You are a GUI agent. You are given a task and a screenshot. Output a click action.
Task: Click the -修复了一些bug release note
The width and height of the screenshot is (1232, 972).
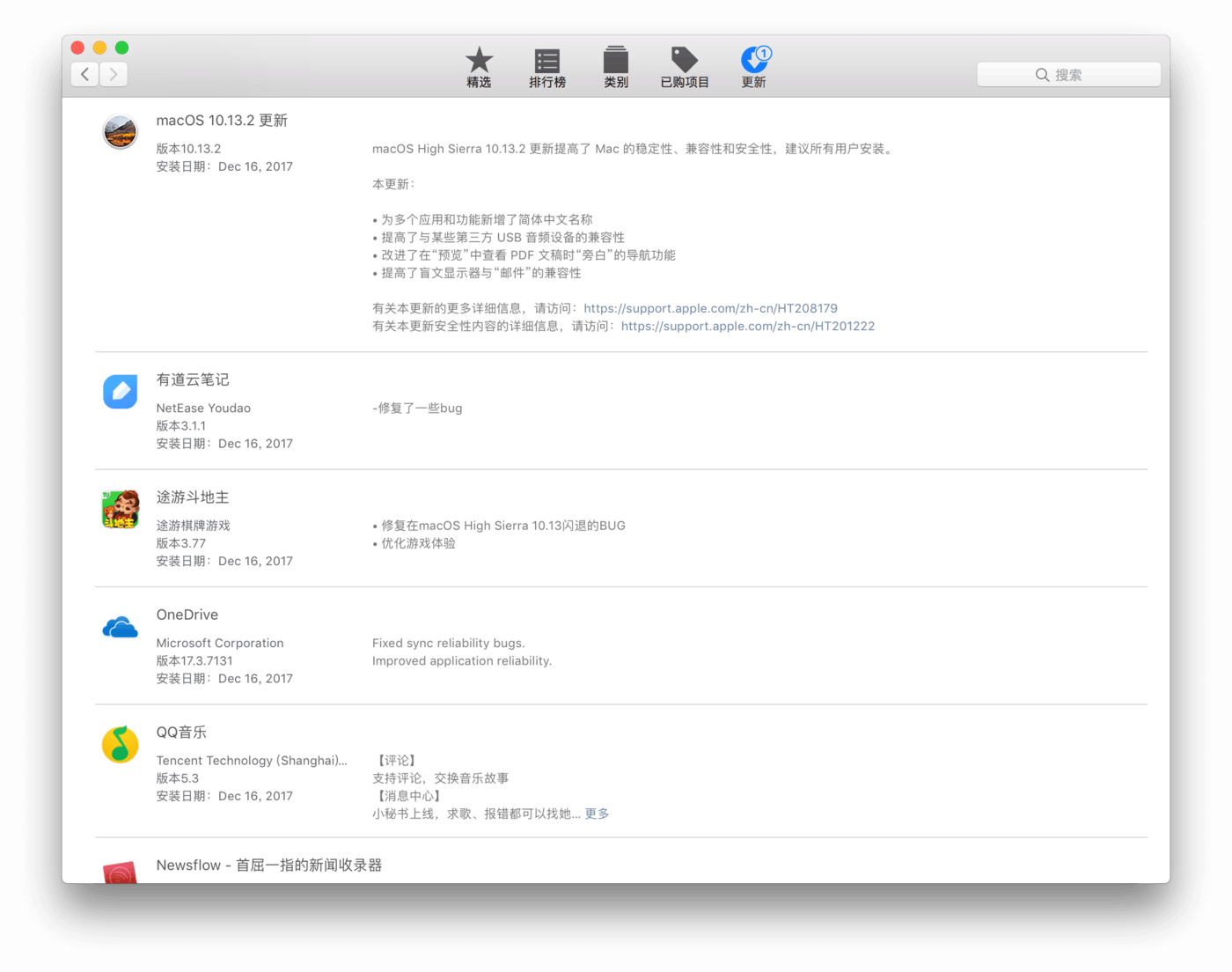(417, 409)
